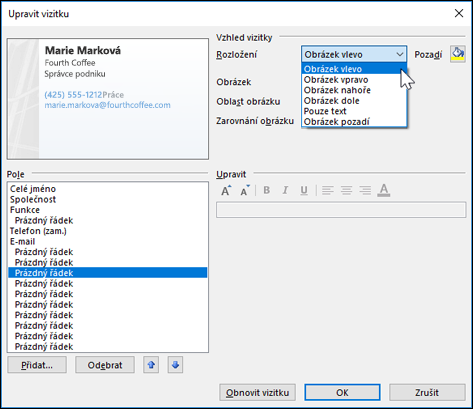
Task: Toggle underline formatting
Action: pos(304,190)
